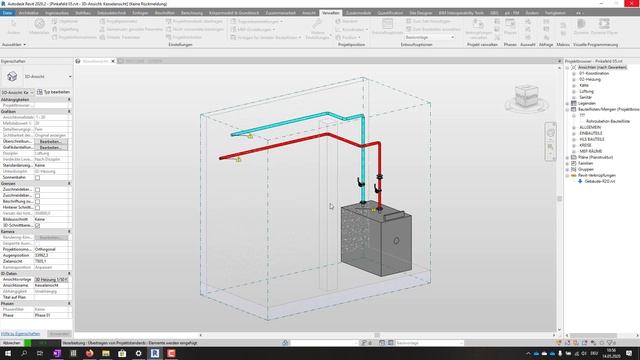Viewport: 640px width, 360px height.
Task: Uncheck the 3D-Schnittbereich checkbox
Action: pyautogui.click(x=38, y=225)
